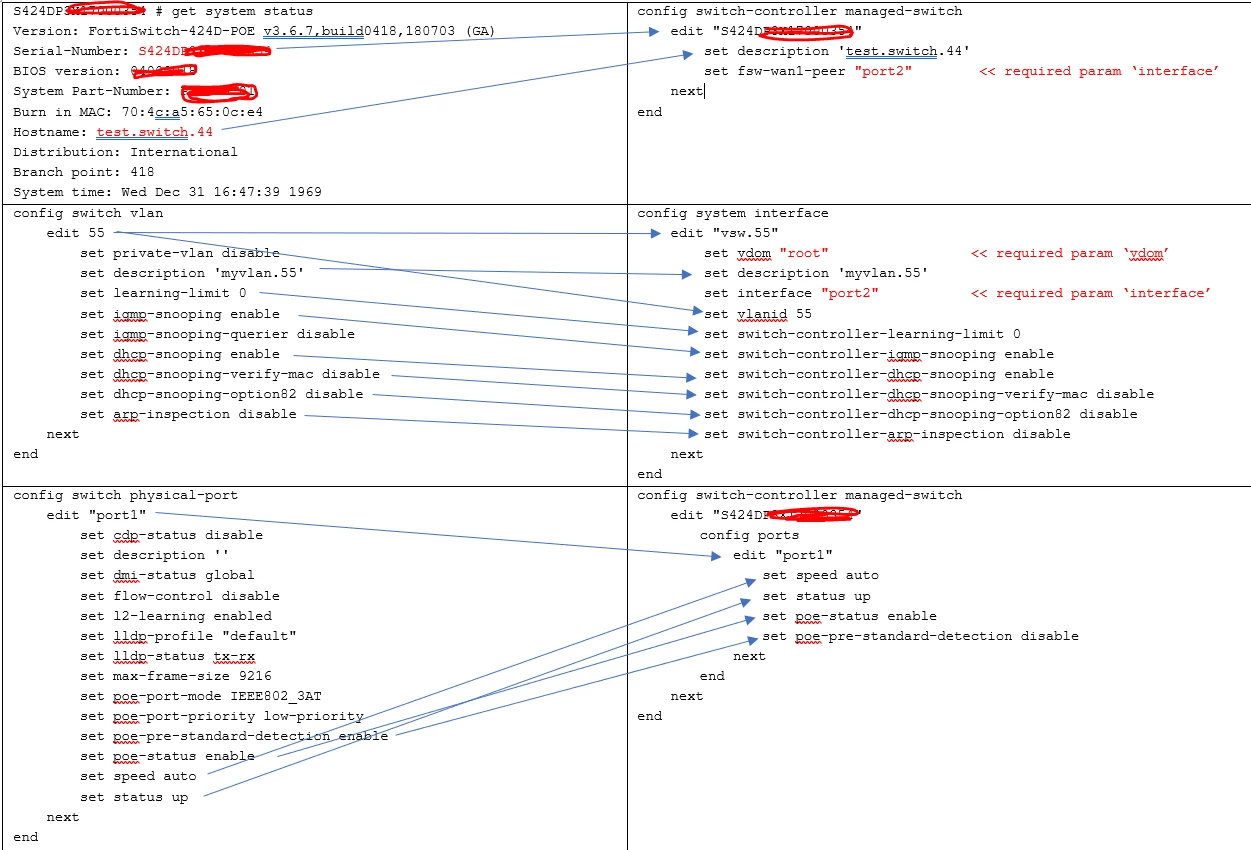Click 'set dmi-status global' line
1251x850 pixels.
[x=167, y=575]
